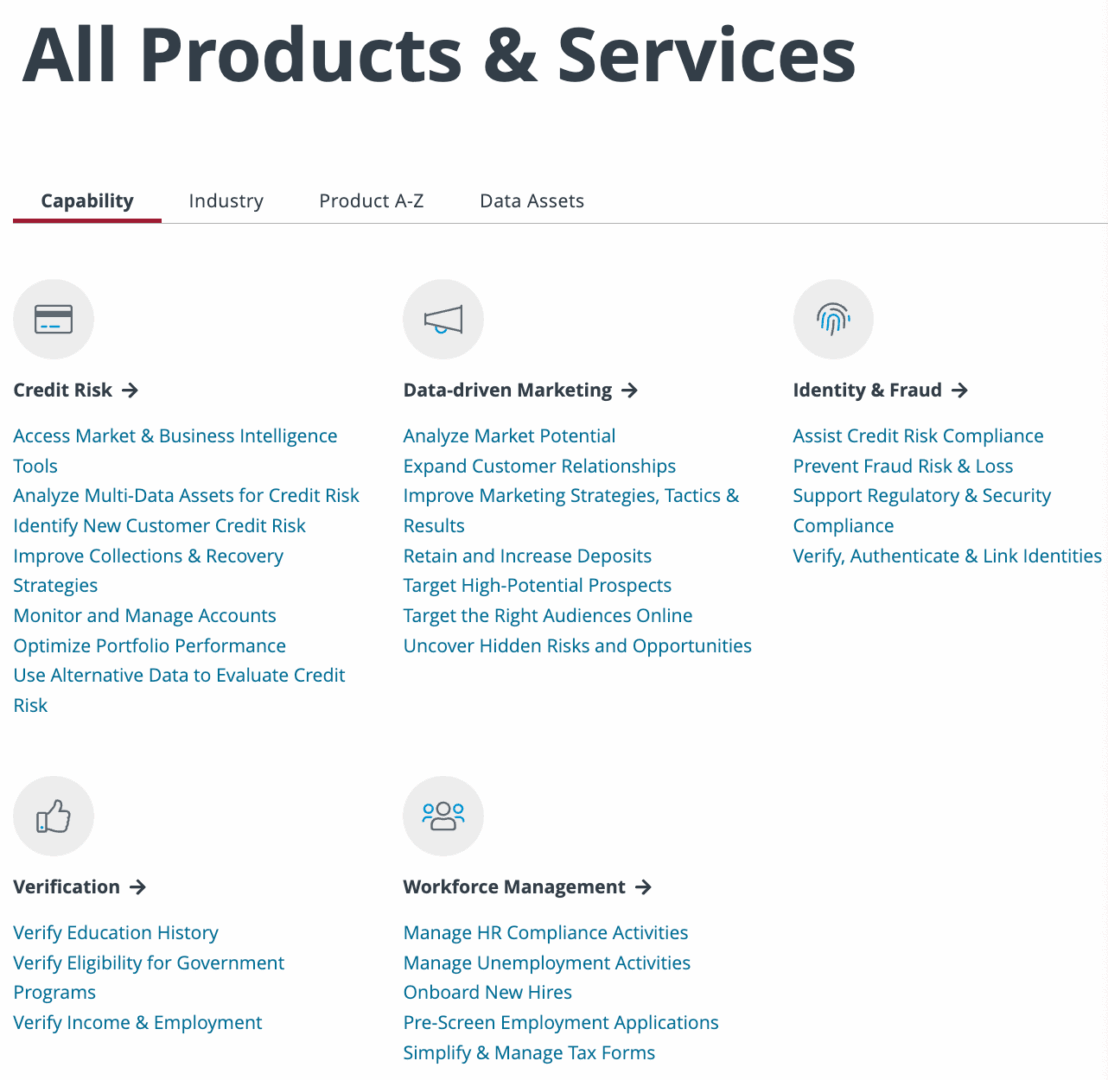
Task: Open Verify Income & Employment
Action: point(137,1022)
